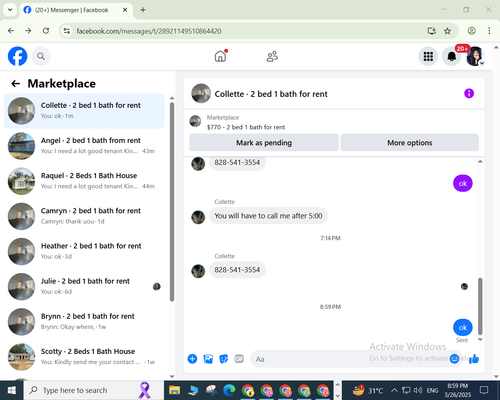Image resolution: width=500 pixels, height=400 pixels.
Task: Click message 'You will have to call me after 5:00'
Action: [268, 216]
